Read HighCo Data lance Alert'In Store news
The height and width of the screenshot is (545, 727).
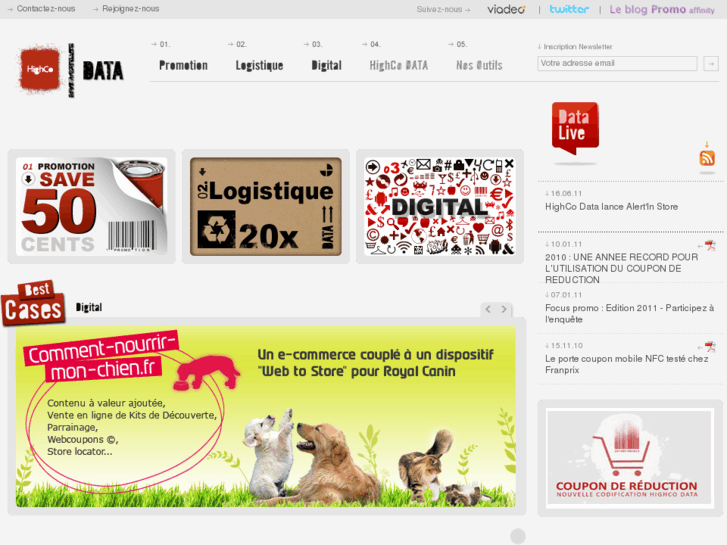point(612,207)
